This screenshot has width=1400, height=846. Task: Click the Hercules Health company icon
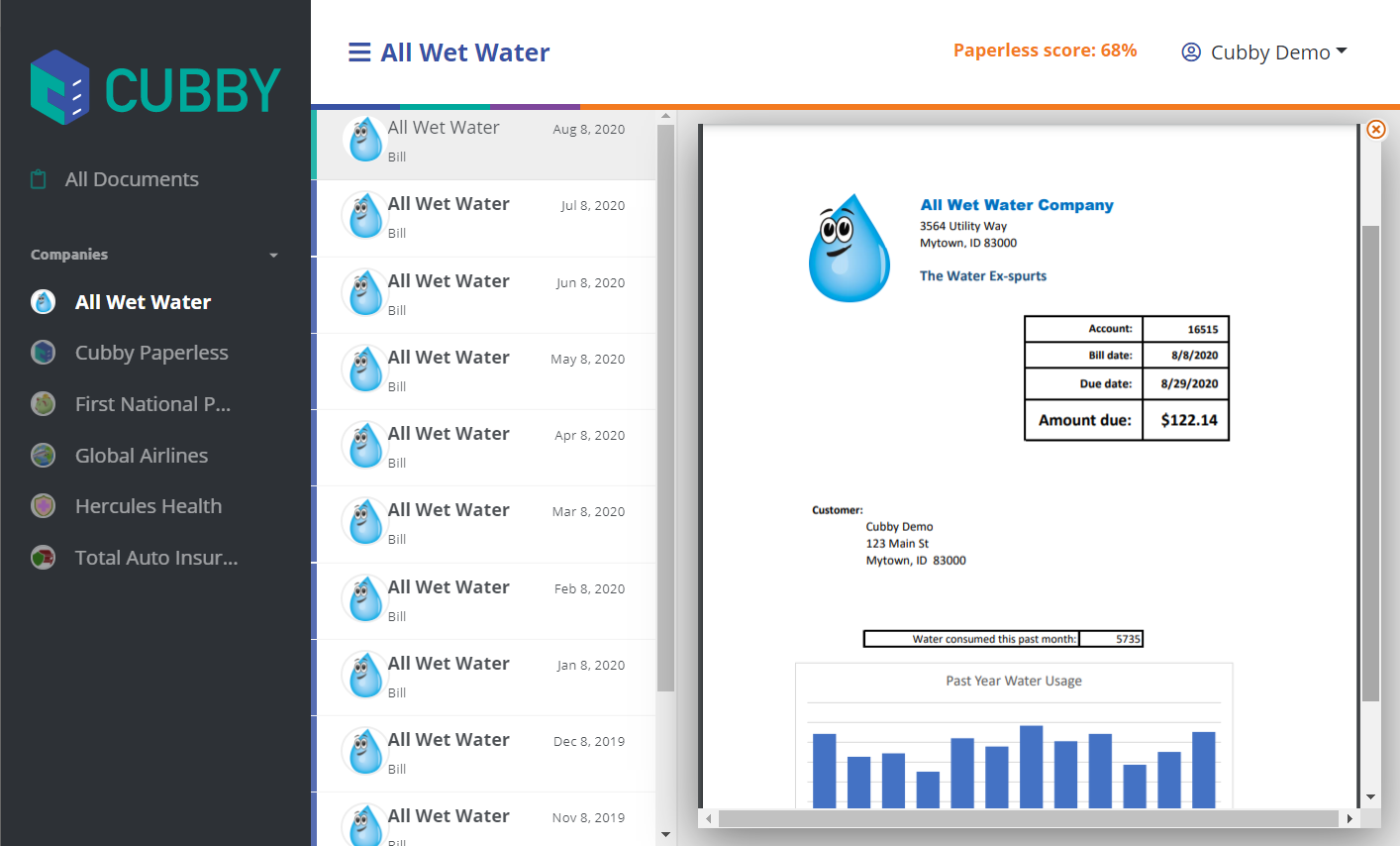coord(43,506)
